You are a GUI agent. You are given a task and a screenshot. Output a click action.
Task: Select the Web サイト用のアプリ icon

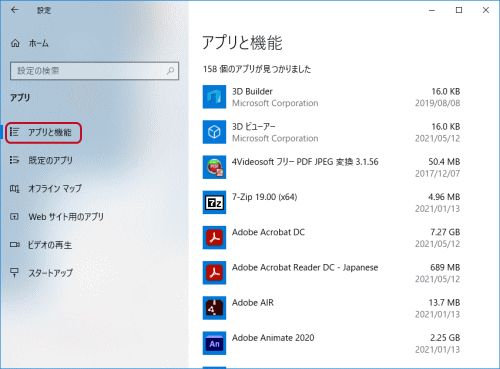coord(14,217)
